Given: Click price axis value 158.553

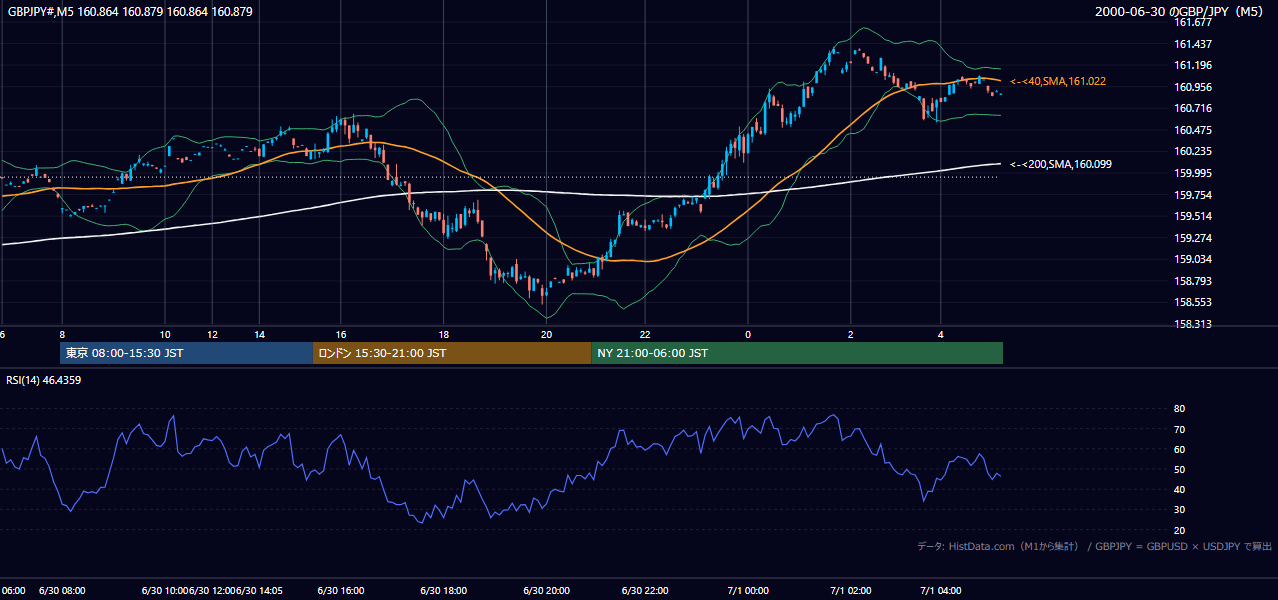Looking at the screenshot, I should coord(1193,302).
